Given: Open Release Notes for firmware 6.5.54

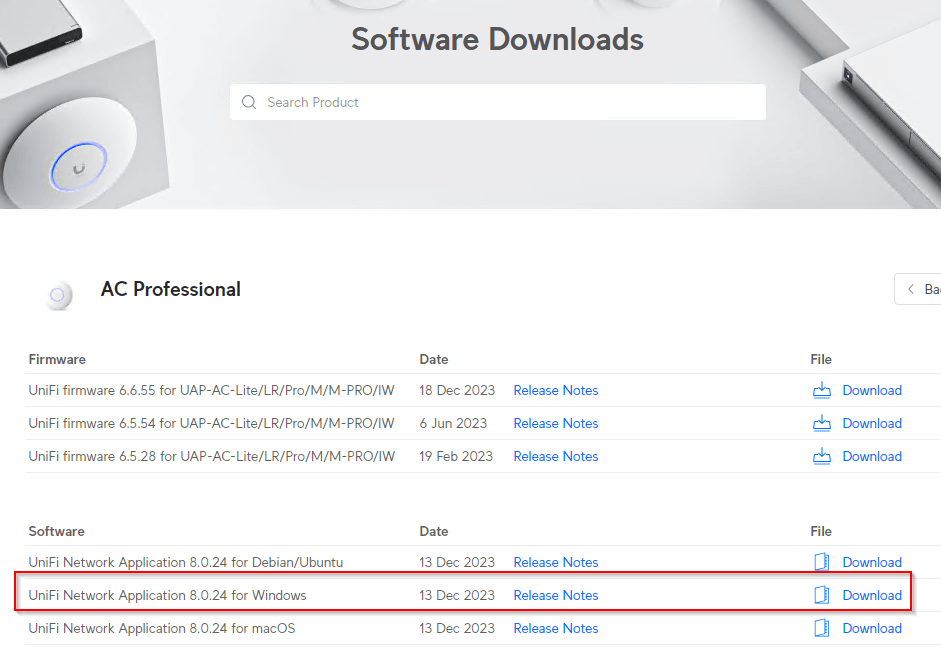Looking at the screenshot, I should click(555, 423).
